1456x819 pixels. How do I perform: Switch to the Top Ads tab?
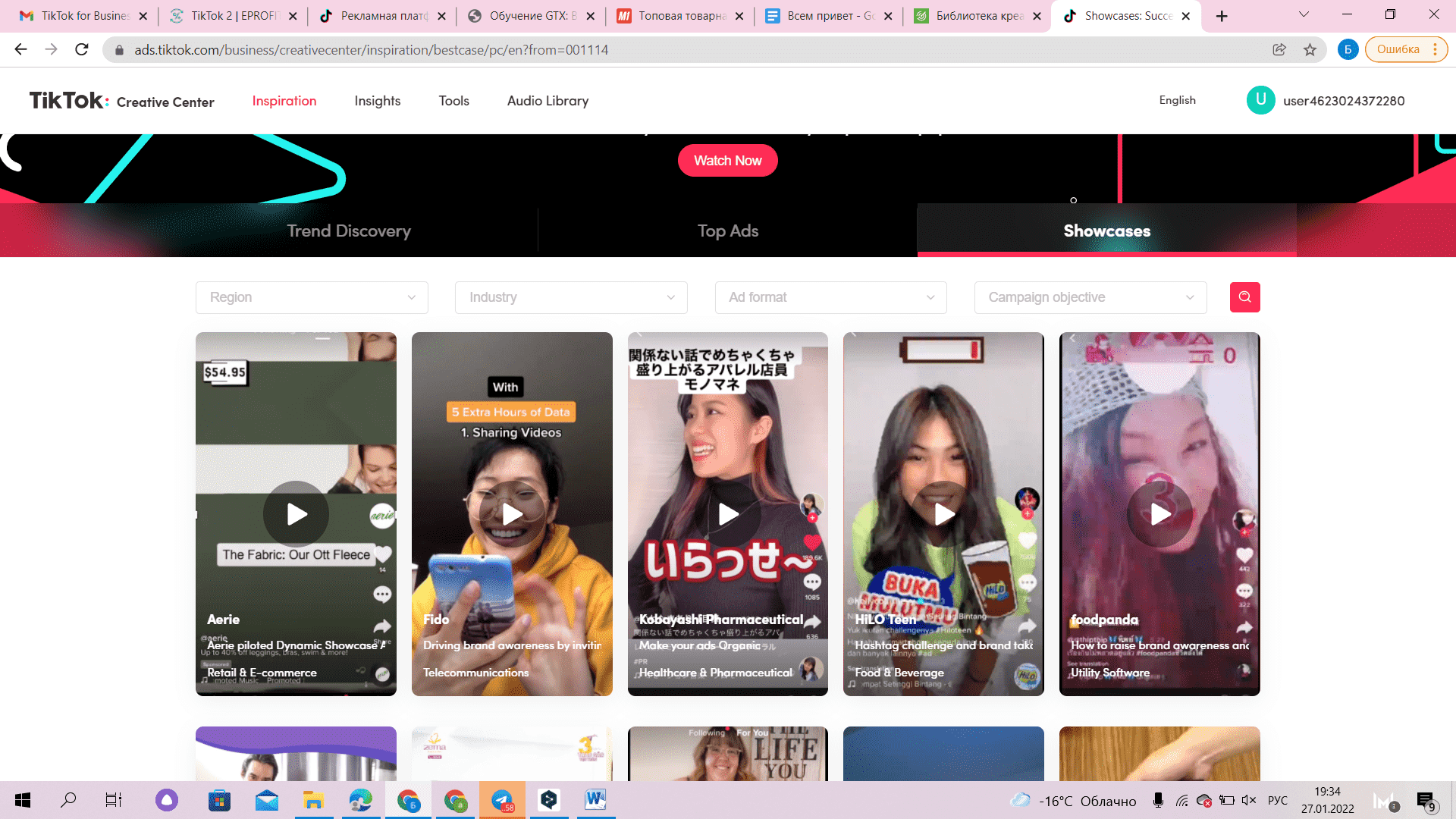tap(728, 231)
